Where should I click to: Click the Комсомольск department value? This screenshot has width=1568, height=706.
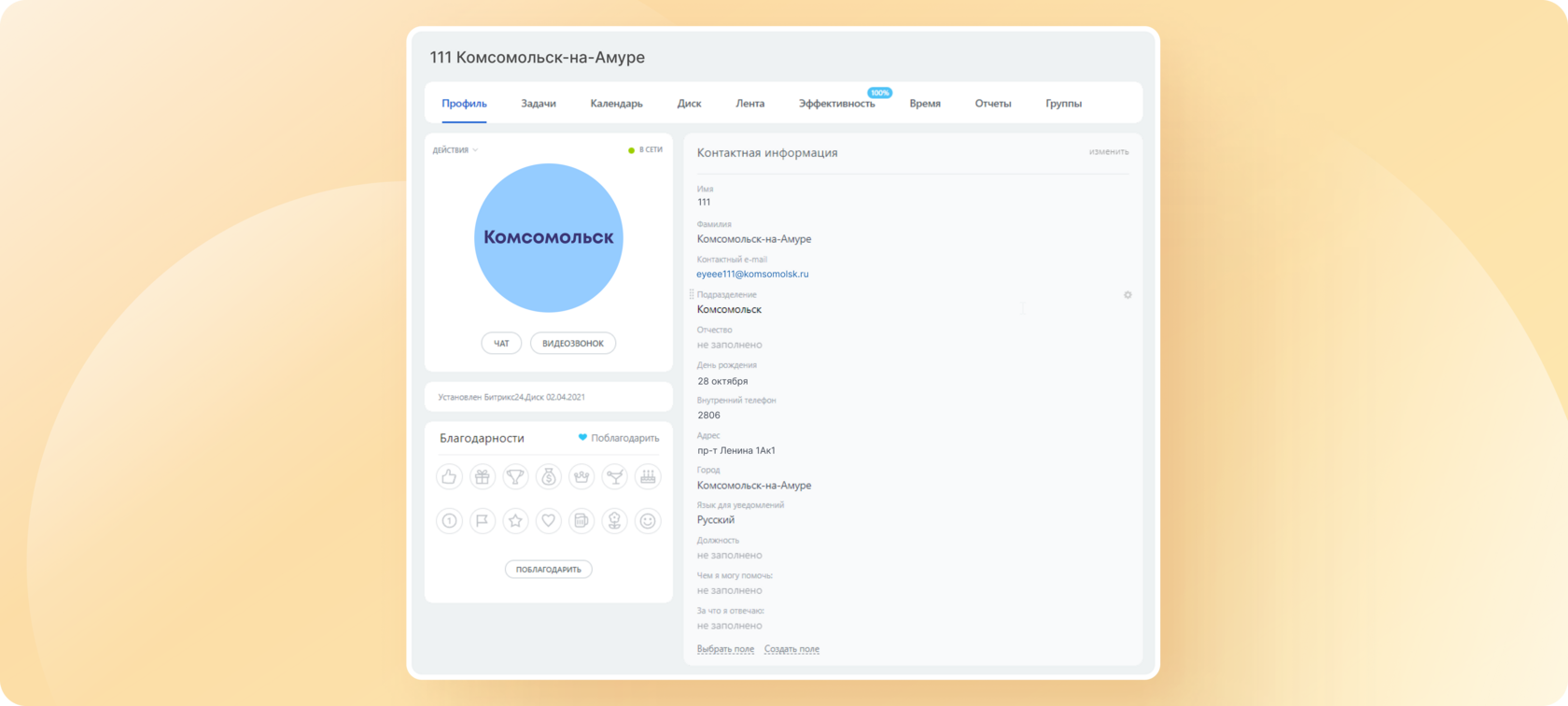[729, 310]
